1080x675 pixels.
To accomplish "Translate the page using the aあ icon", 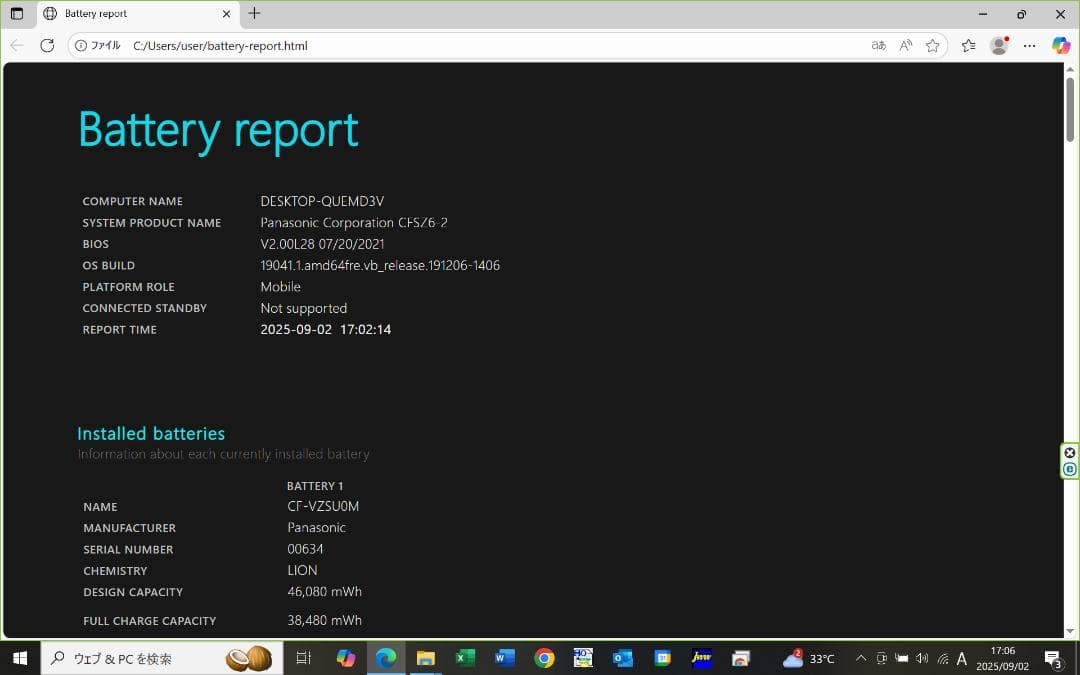I will (878, 45).
